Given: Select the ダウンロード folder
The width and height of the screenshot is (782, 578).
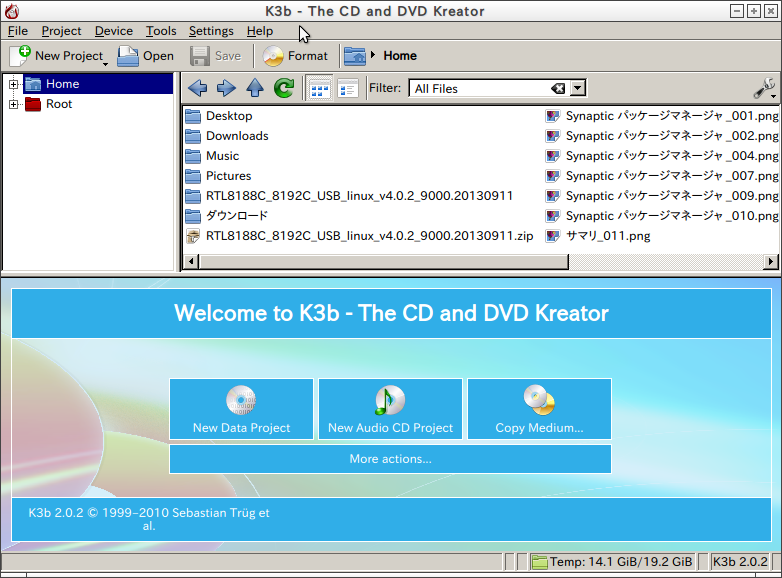Looking at the screenshot, I should click(x=227, y=215).
